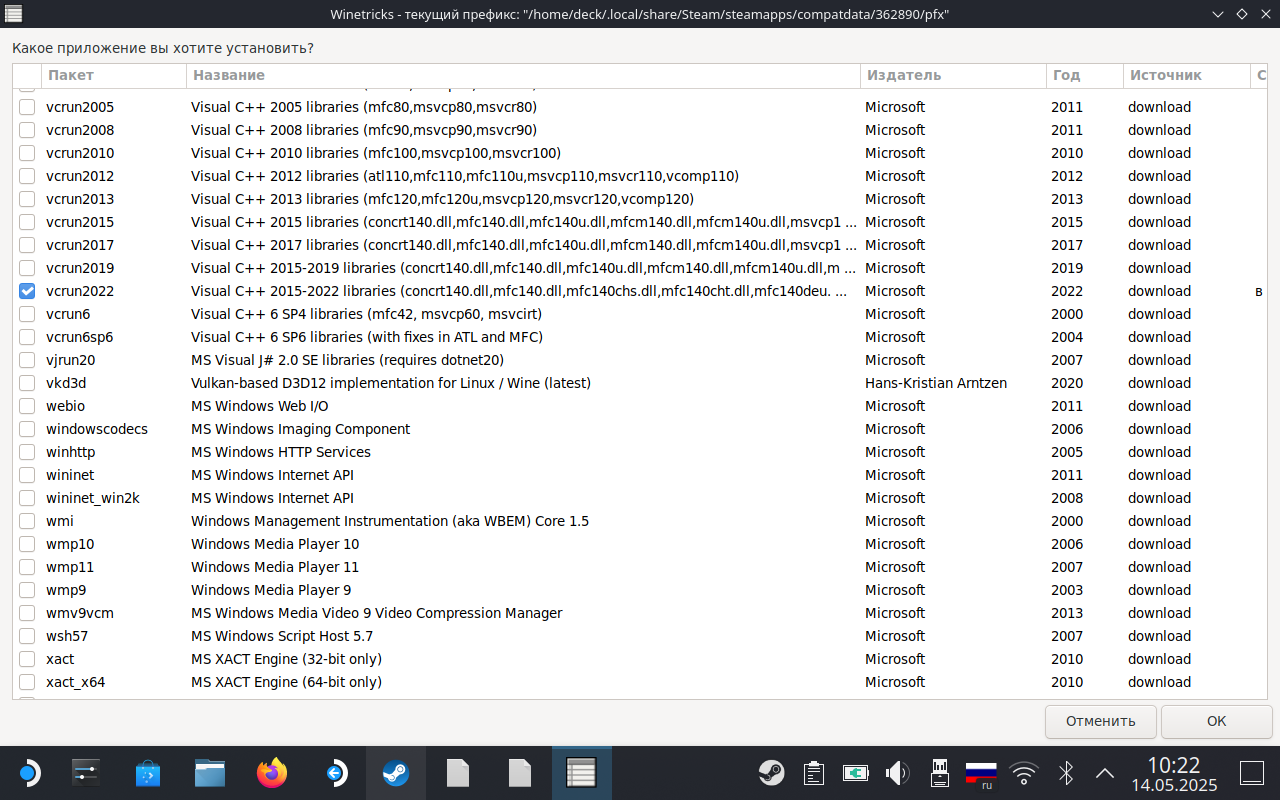Minimize the Winetricks window
The height and width of the screenshot is (800, 1280).
(x=1217, y=14)
